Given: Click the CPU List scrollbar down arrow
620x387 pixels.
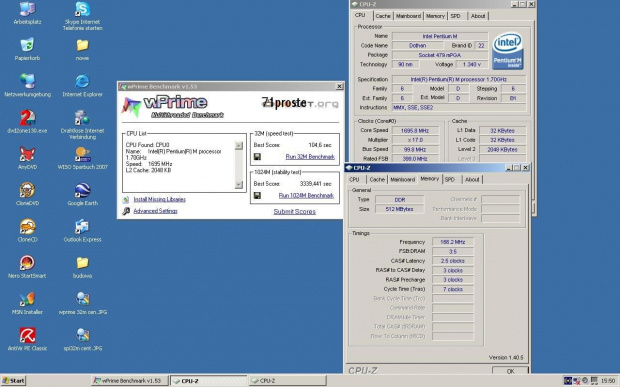Looking at the screenshot, I should click(x=238, y=185).
